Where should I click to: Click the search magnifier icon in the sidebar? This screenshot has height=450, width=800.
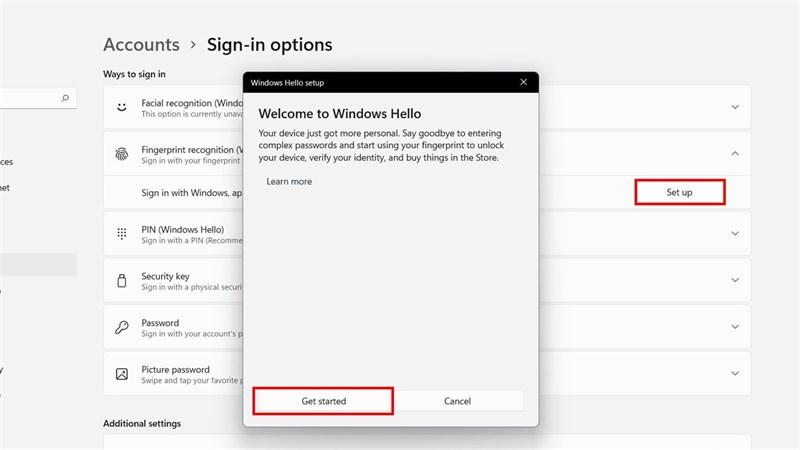(66, 98)
